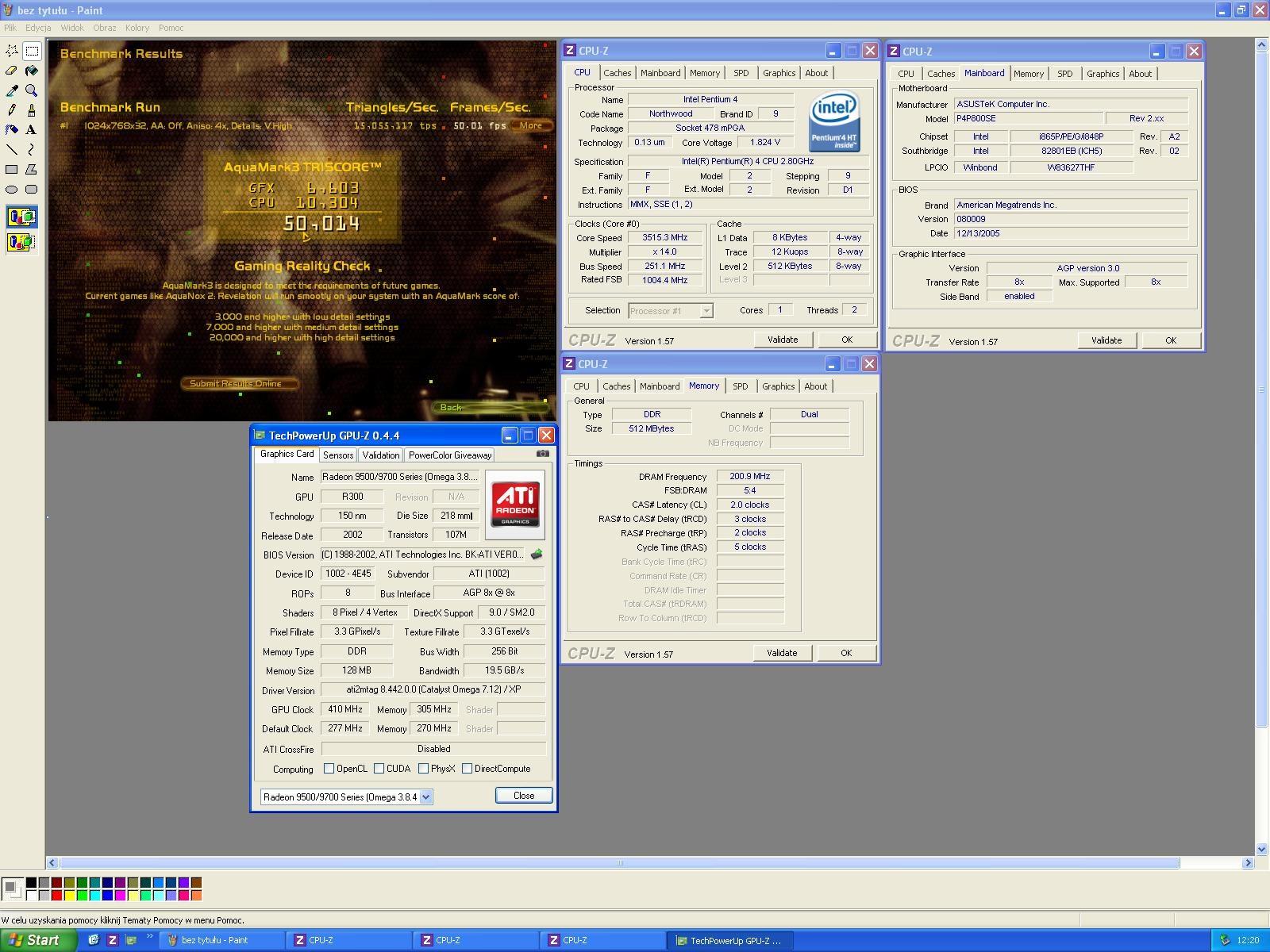Select the Rectangle shape tool
This screenshot has height=952, width=1270.
12,169
